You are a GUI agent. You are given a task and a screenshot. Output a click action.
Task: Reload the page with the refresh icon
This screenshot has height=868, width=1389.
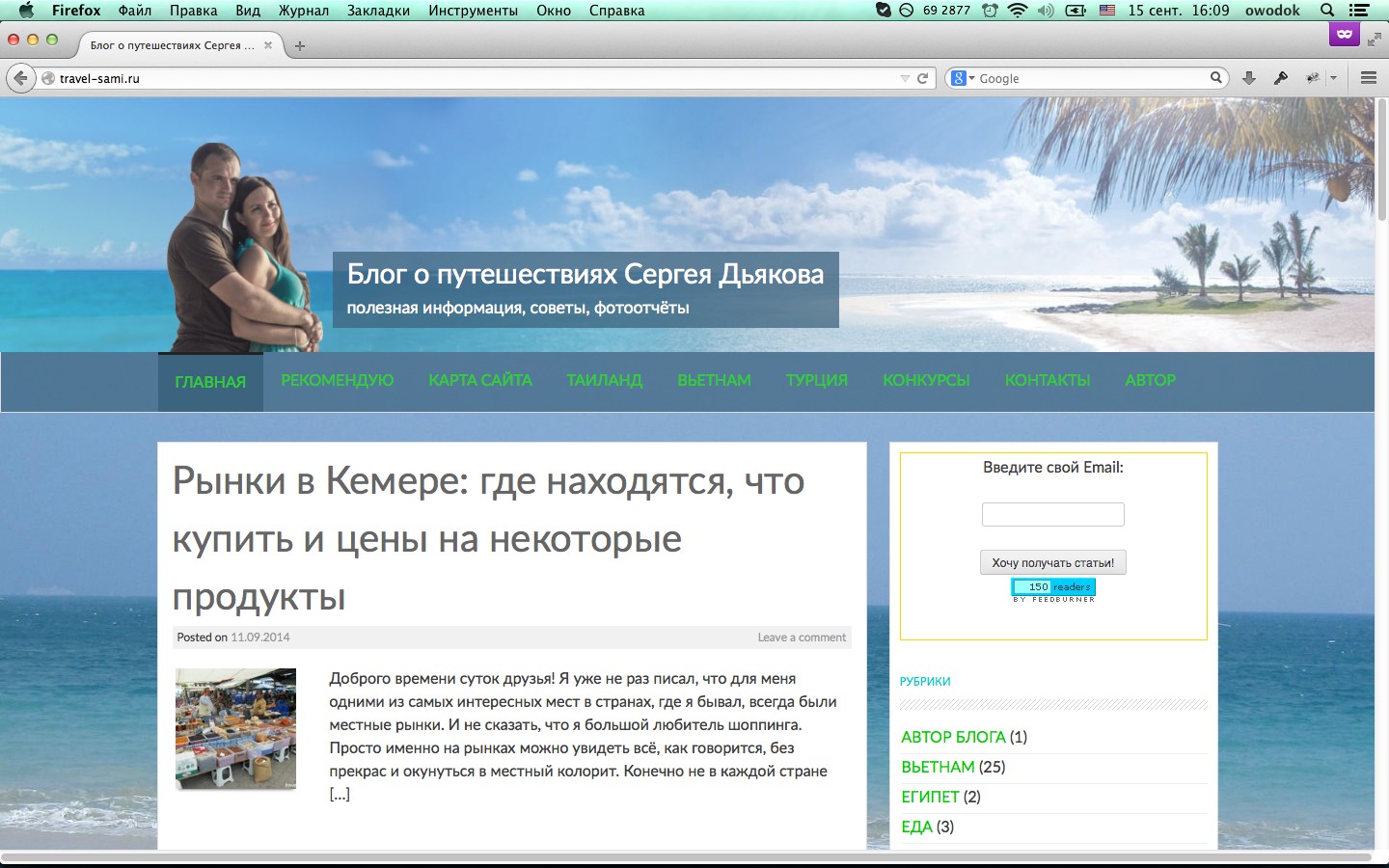(x=922, y=78)
